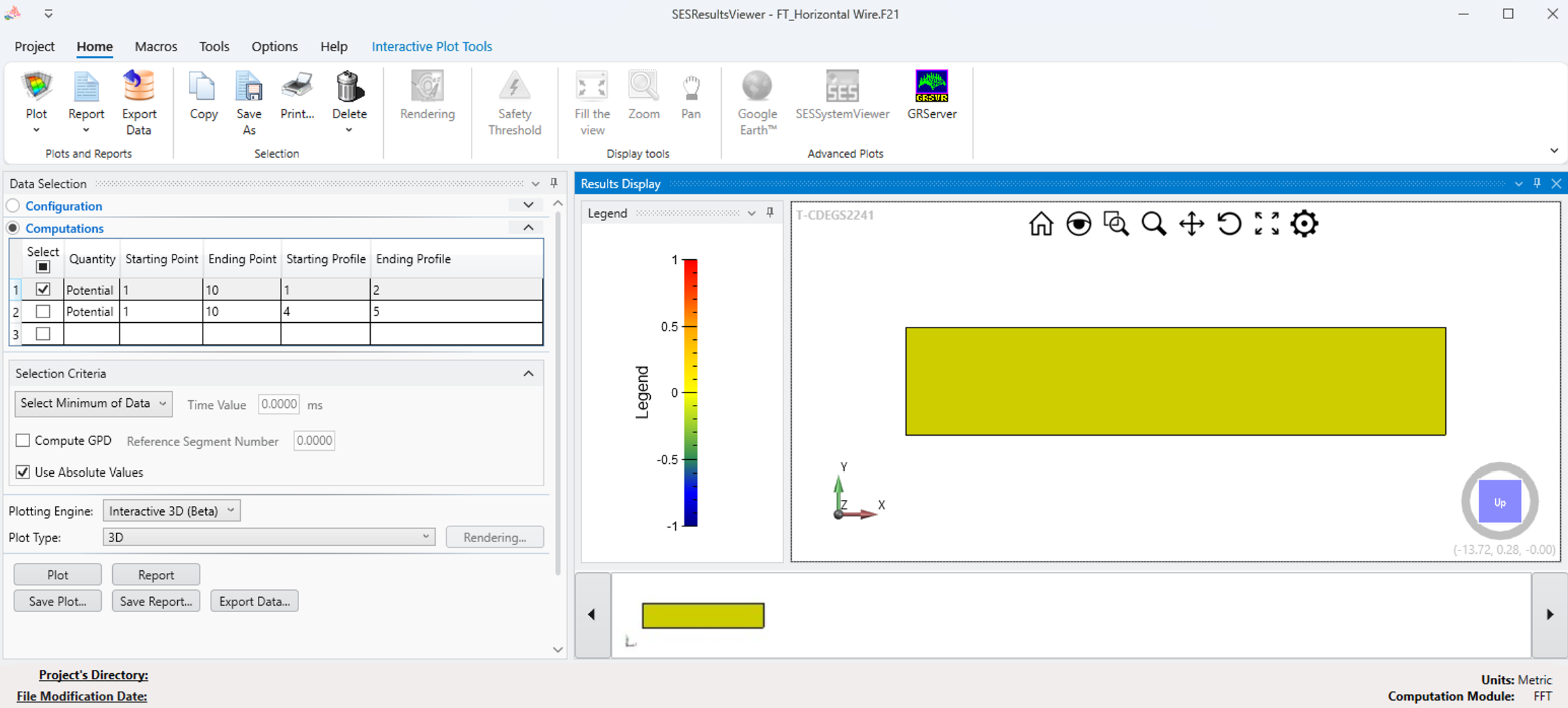Go to next plot thumbnail arrow

pyautogui.click(x=1550, y=615)
